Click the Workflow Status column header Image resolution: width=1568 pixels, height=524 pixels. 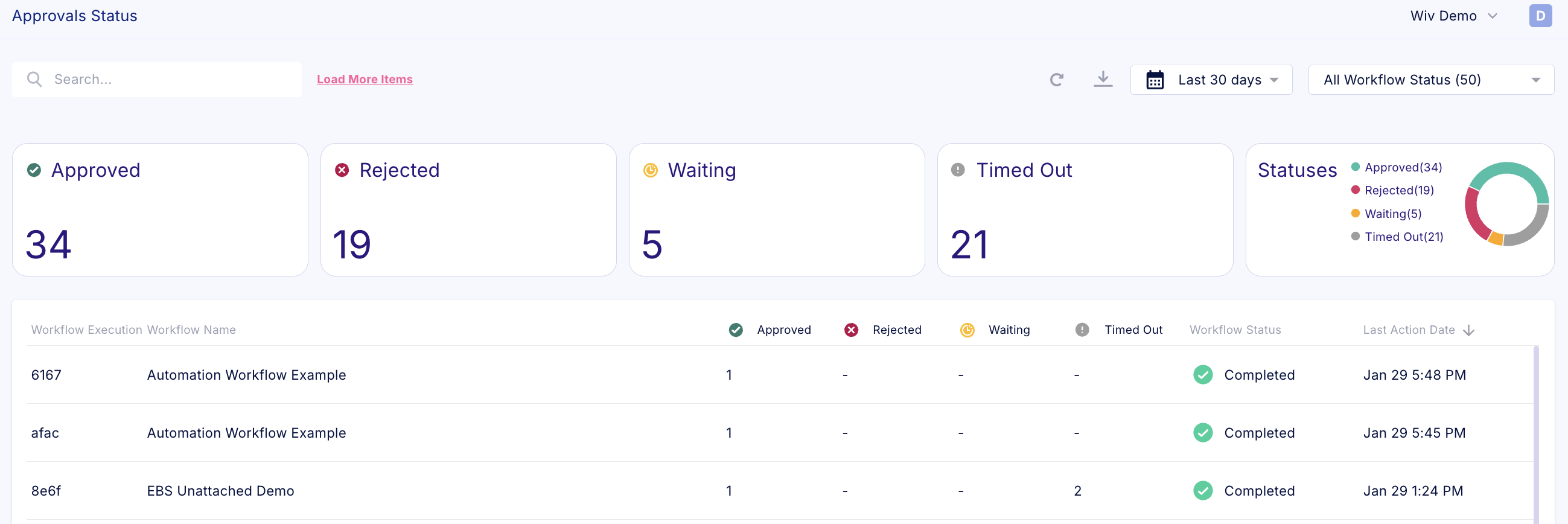point(1235,330)
